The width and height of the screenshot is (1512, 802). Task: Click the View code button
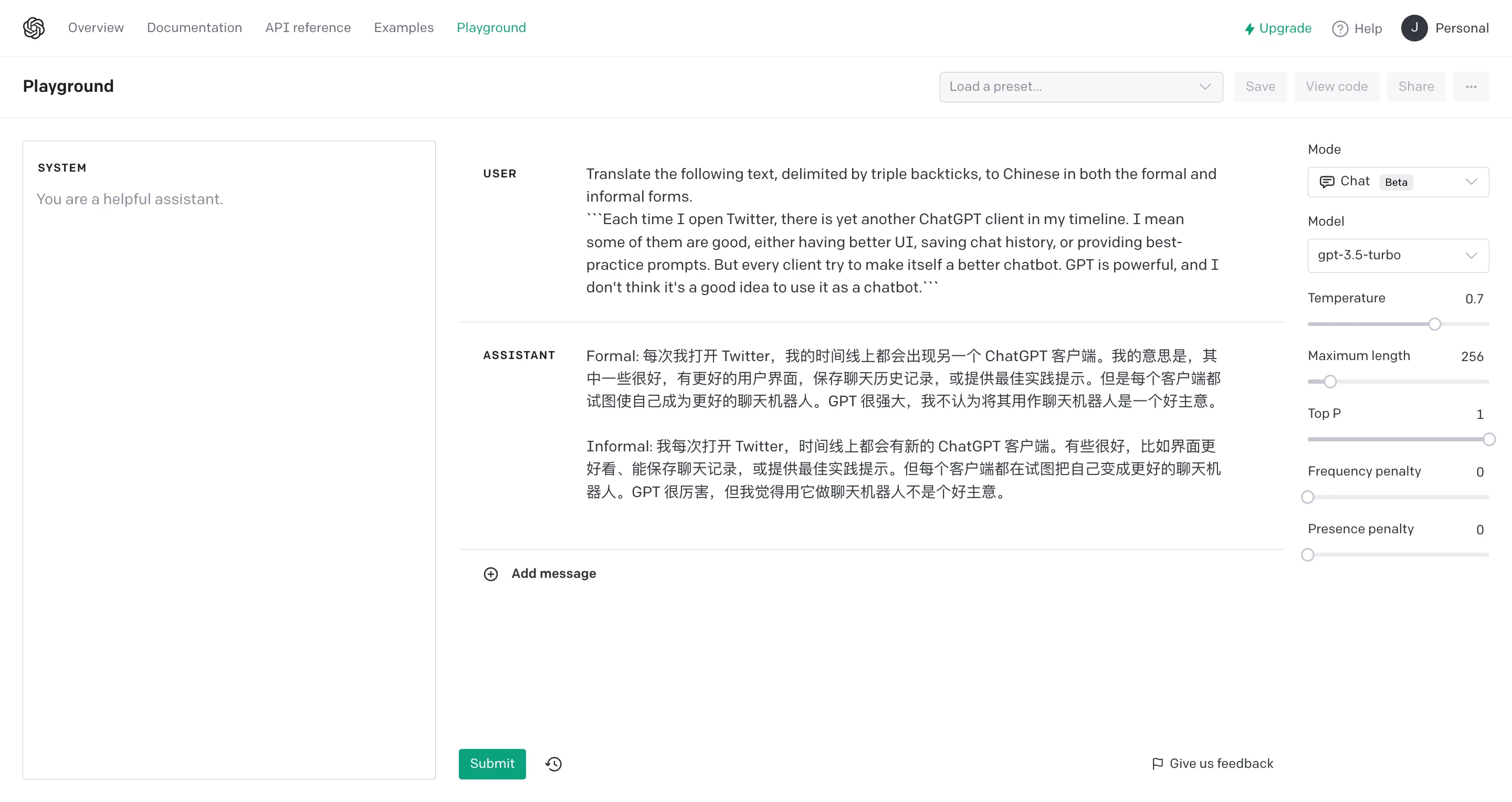click(1337, 87)
